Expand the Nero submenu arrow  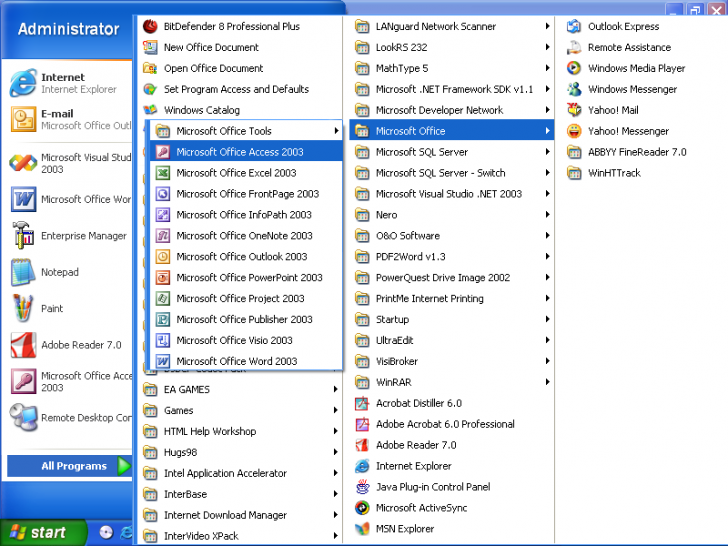547,214
